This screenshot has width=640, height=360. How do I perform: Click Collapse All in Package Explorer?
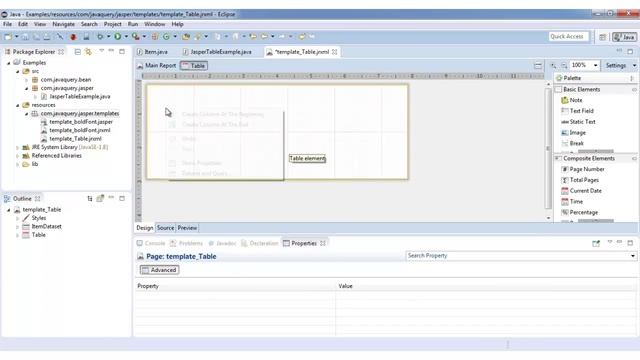78,52
